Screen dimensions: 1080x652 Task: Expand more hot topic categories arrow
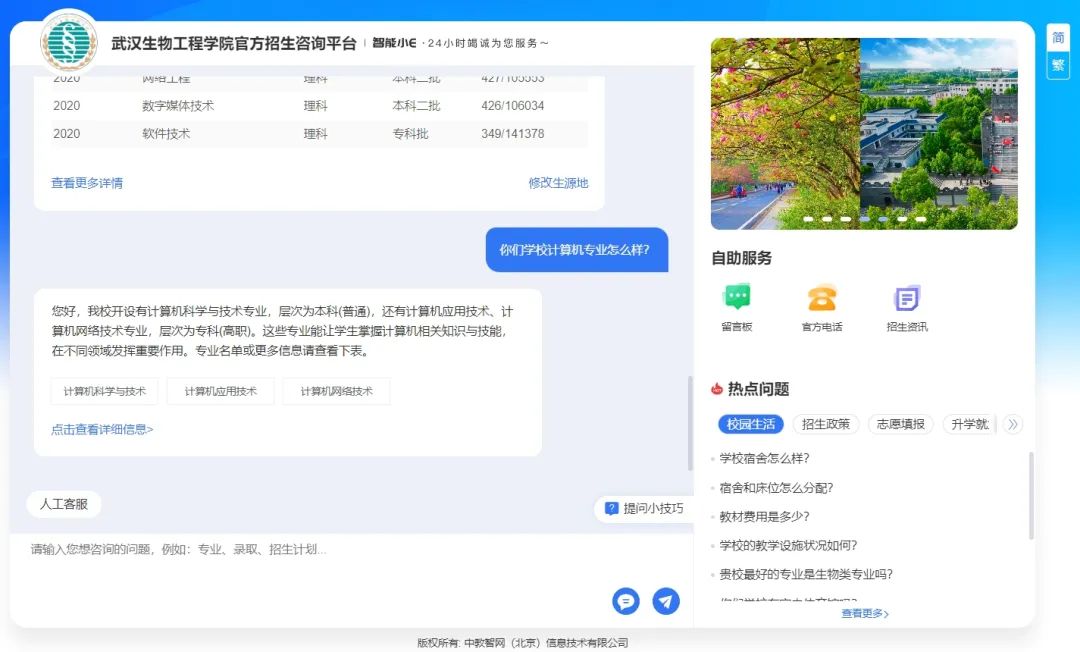[x=1012, y=424]
